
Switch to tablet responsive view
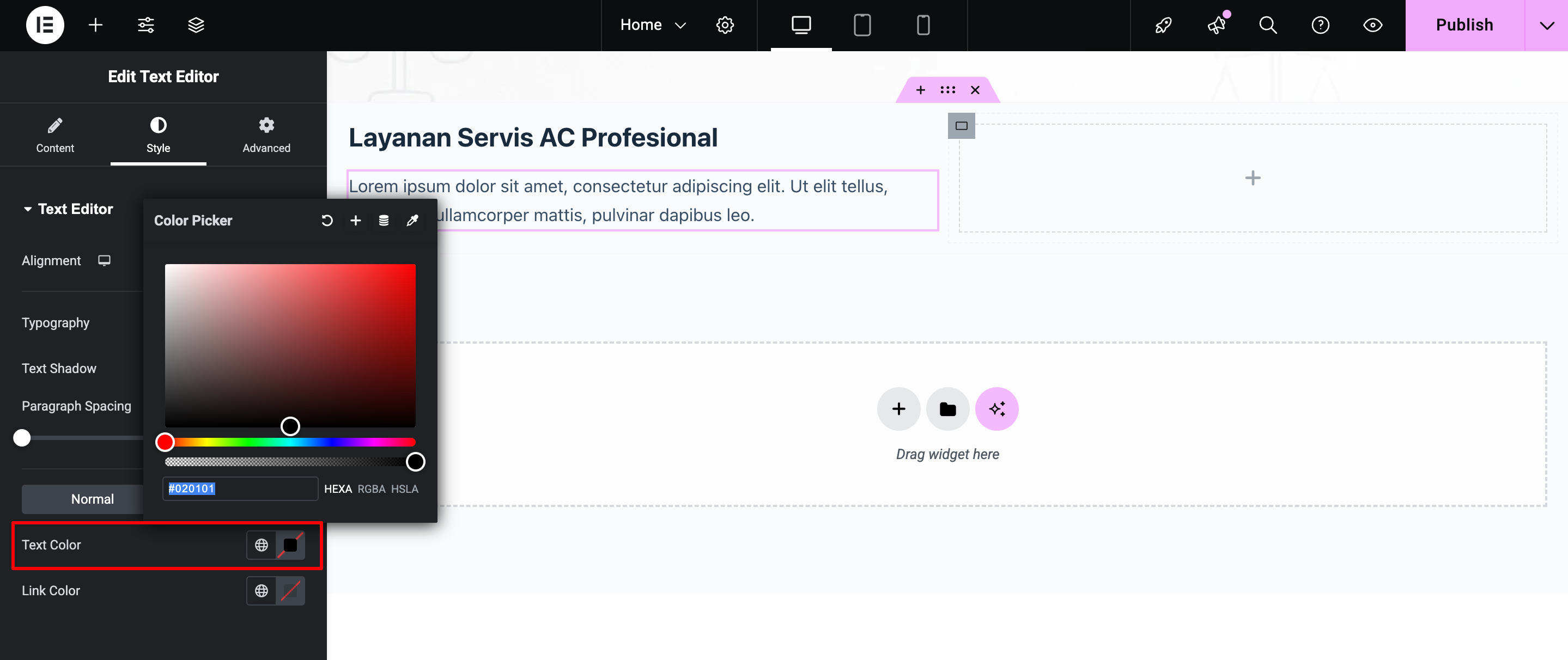coord(862,25)
